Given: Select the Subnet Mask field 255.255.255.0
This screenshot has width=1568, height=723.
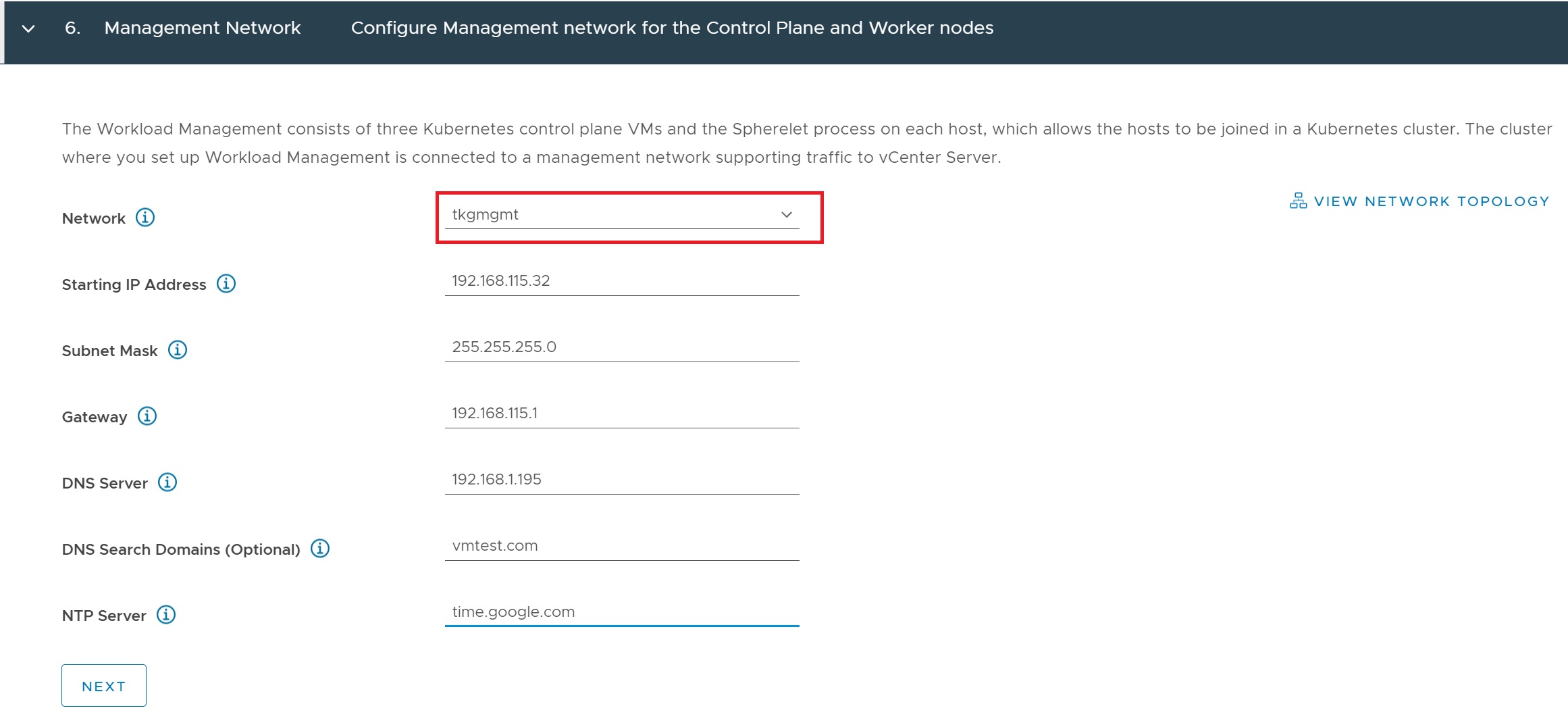Looking at the screenshot, I should tap(621, 347).
